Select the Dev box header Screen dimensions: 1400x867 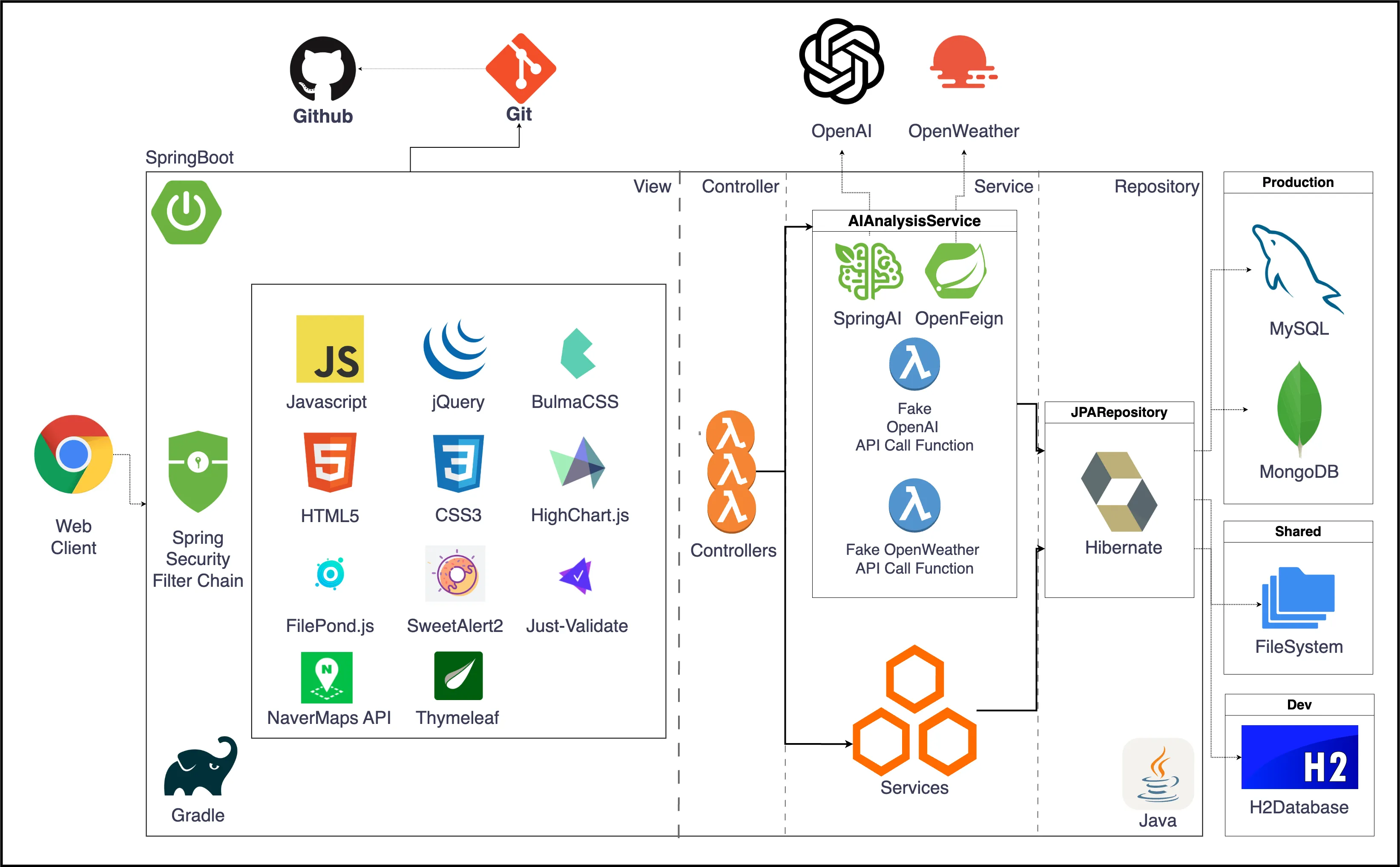pos(1299,705)
